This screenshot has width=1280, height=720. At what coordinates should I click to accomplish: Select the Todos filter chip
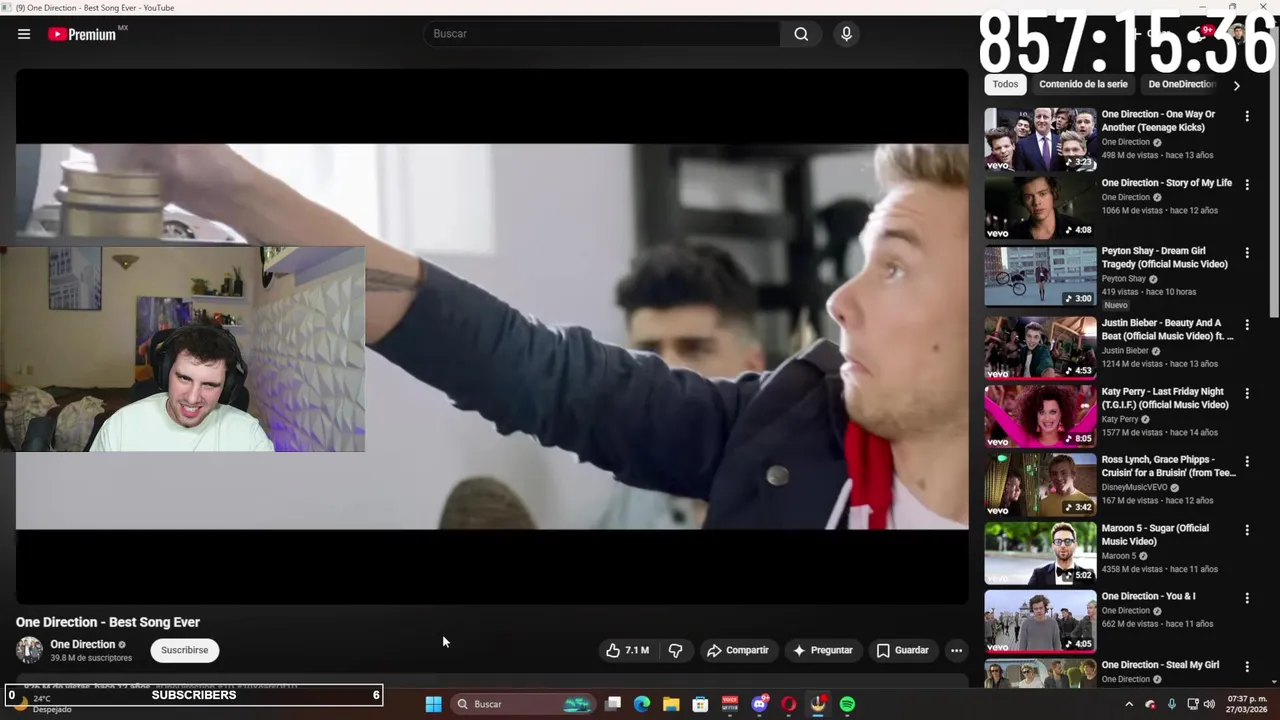1005,85
